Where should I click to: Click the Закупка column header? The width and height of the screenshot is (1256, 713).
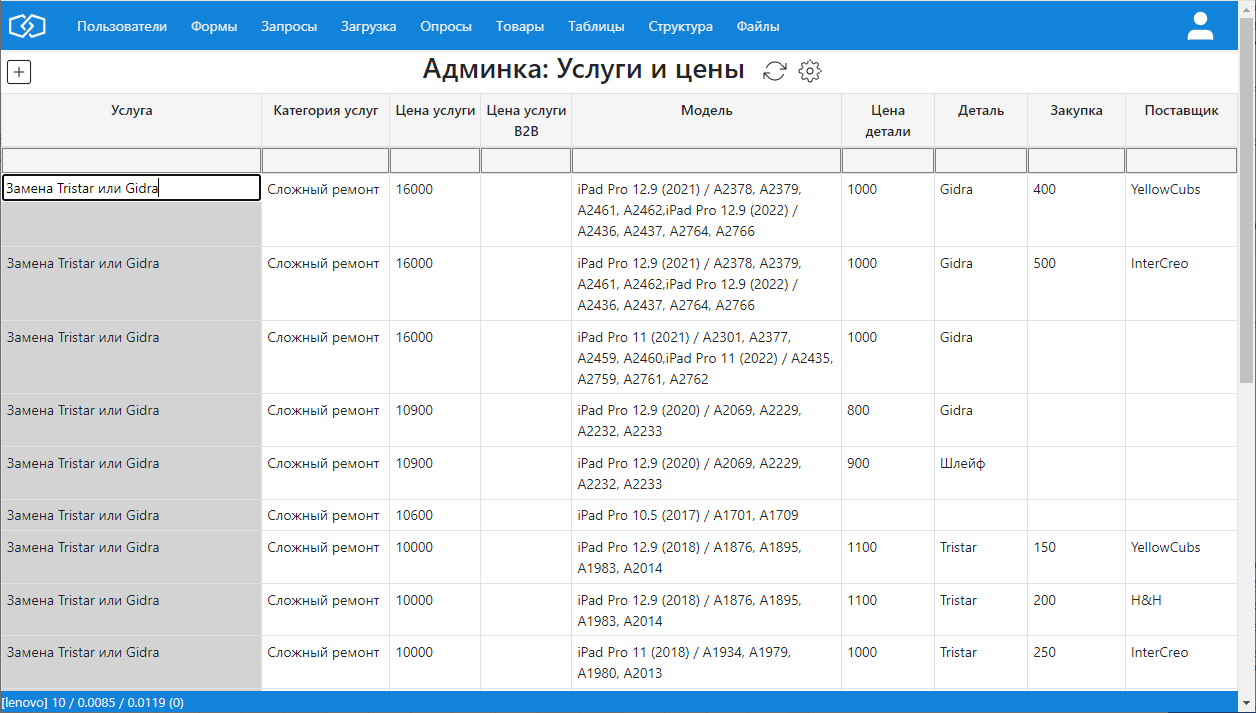(x=1076, y=120)
